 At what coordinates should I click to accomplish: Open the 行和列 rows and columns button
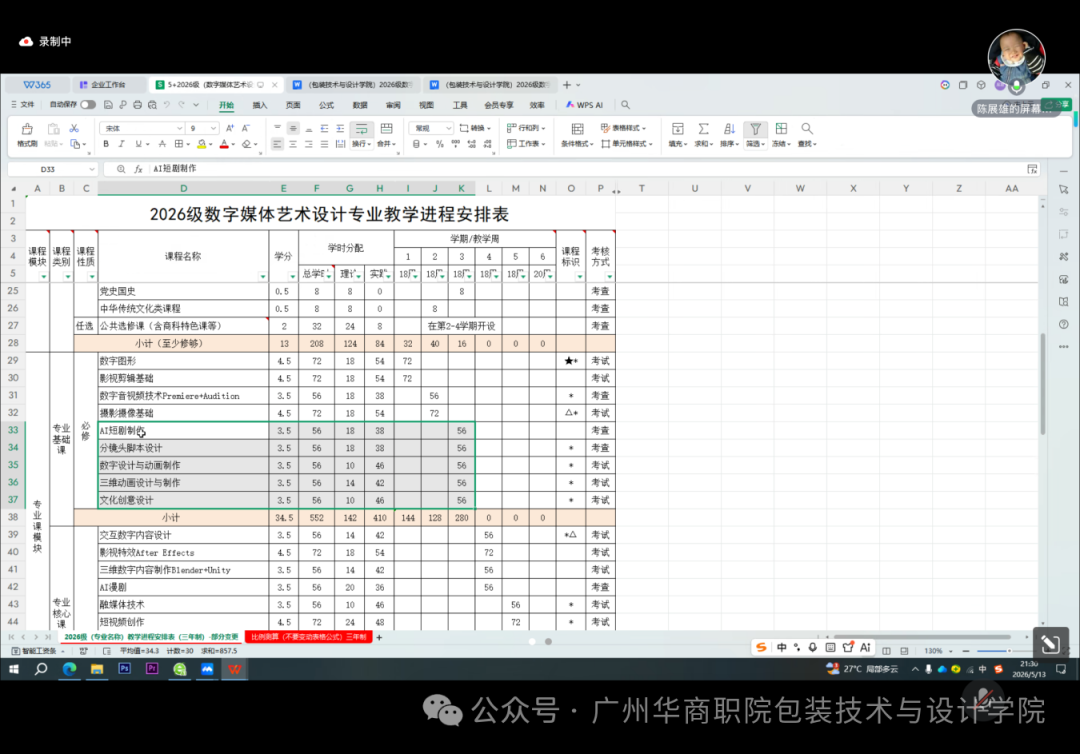coord(526,128)
